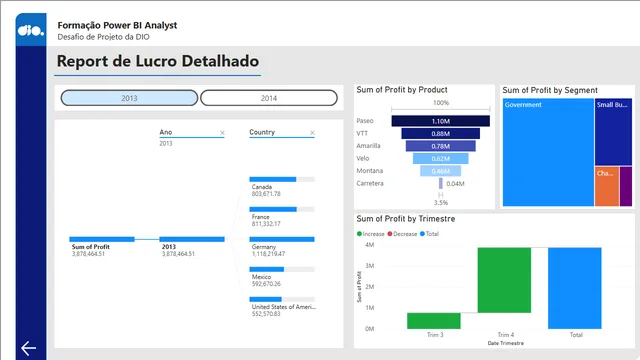Click the VTT funnel bar 0.88M
Image resolution: width=640 pixels, height=360 pixels.
point(440,133)
